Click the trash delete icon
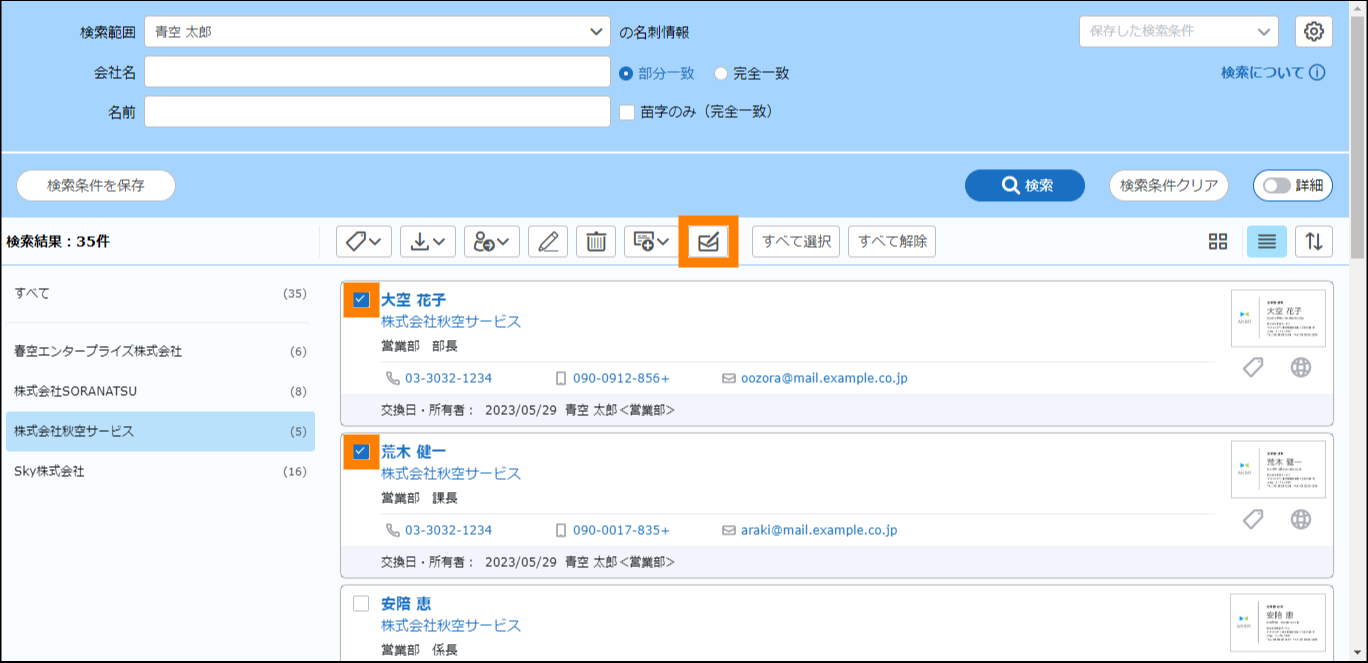 596,242
